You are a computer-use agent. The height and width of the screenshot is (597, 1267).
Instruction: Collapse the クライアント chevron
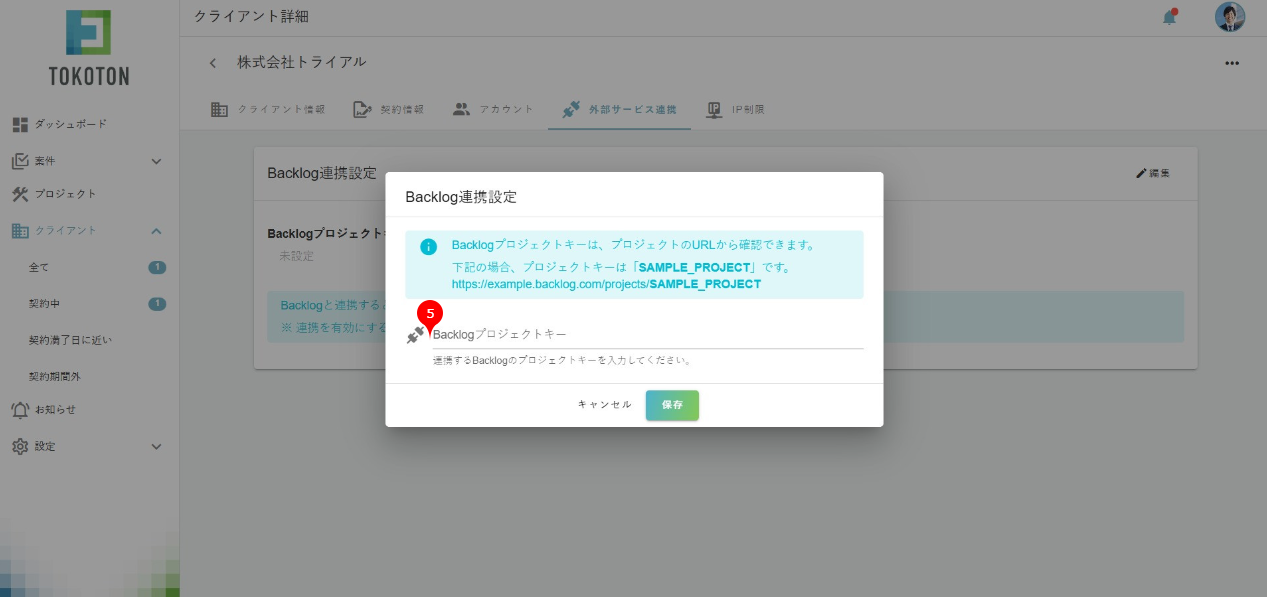(x=156, y=231)
